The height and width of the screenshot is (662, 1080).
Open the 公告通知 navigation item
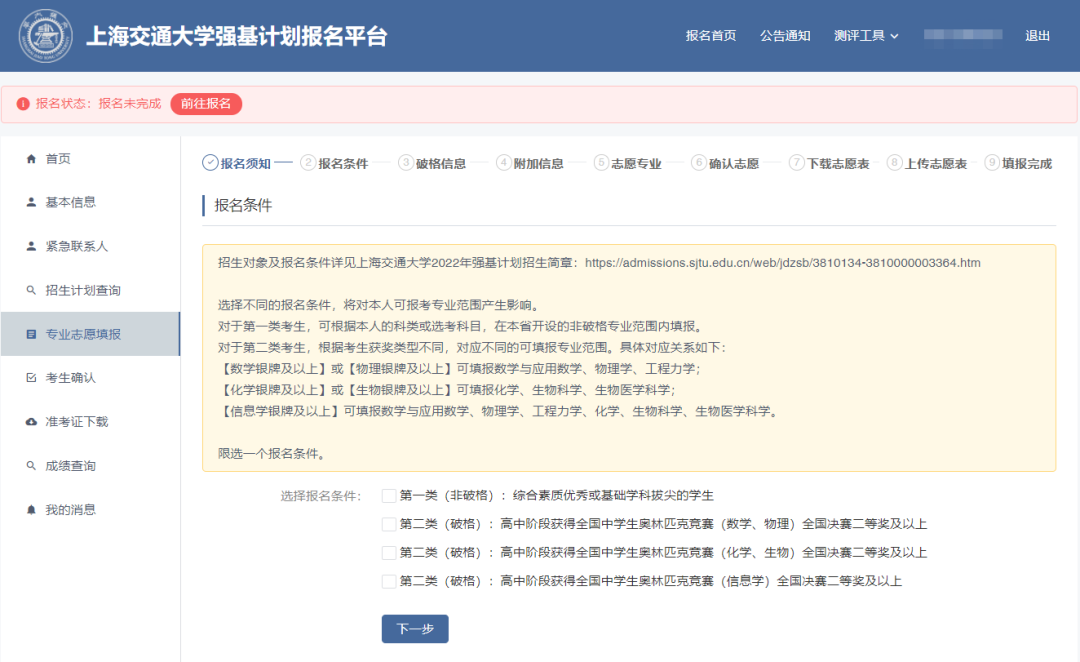tap(786, 34)
